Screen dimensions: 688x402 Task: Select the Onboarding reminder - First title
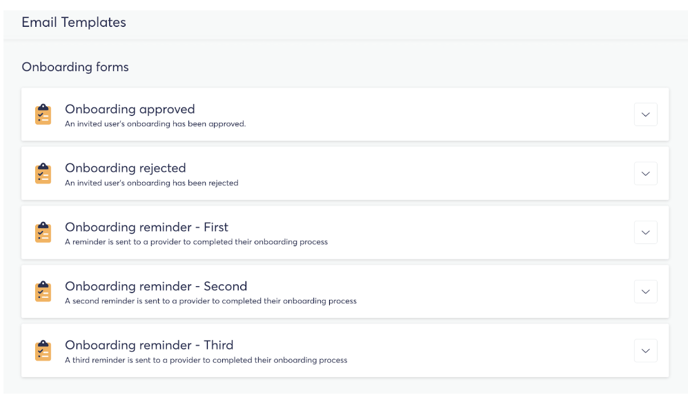click(147, 227)
